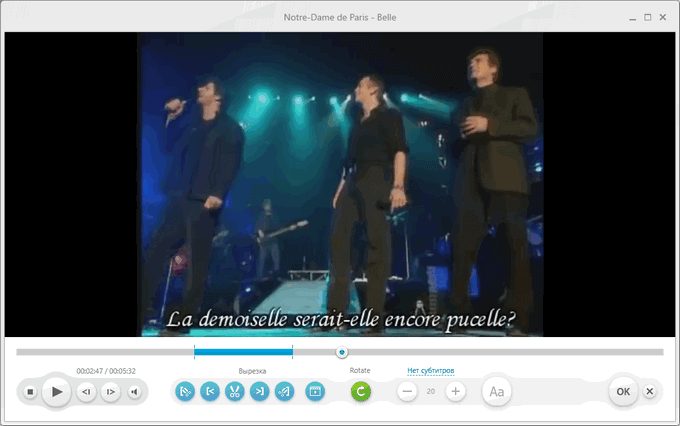
Task: Mute the audio with the speaker icon
Action: pyautogui.click(x=134, y=392)
